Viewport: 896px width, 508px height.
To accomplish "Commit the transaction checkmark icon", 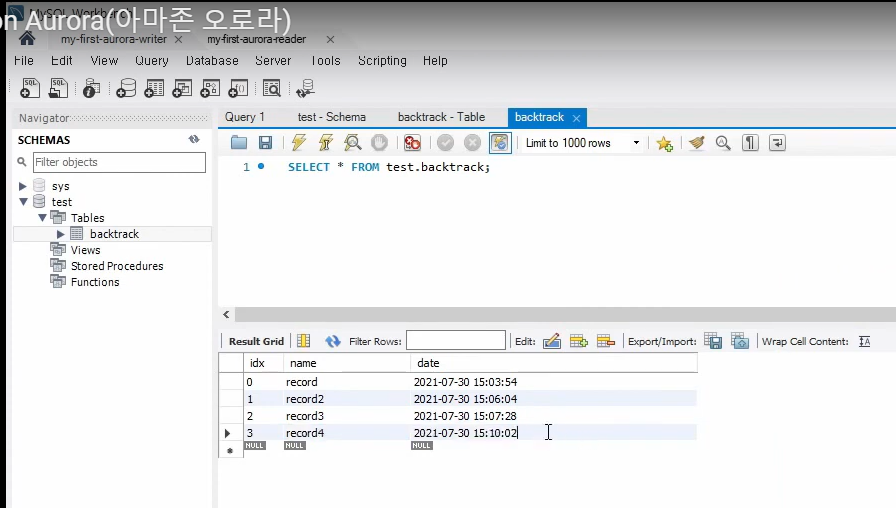I will pos(445,143).
